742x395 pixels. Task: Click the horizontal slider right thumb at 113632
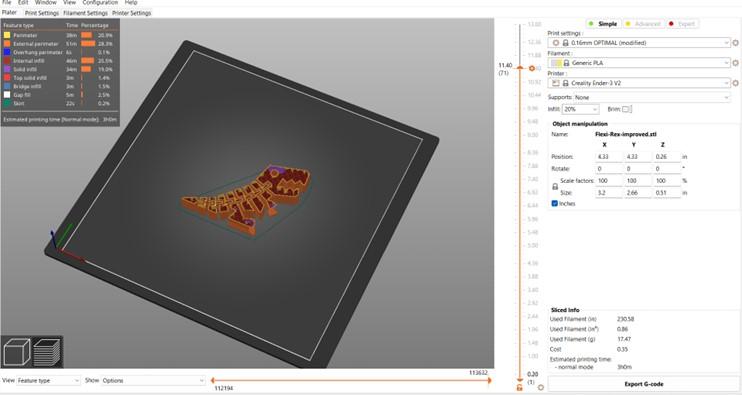coord(489,380)
